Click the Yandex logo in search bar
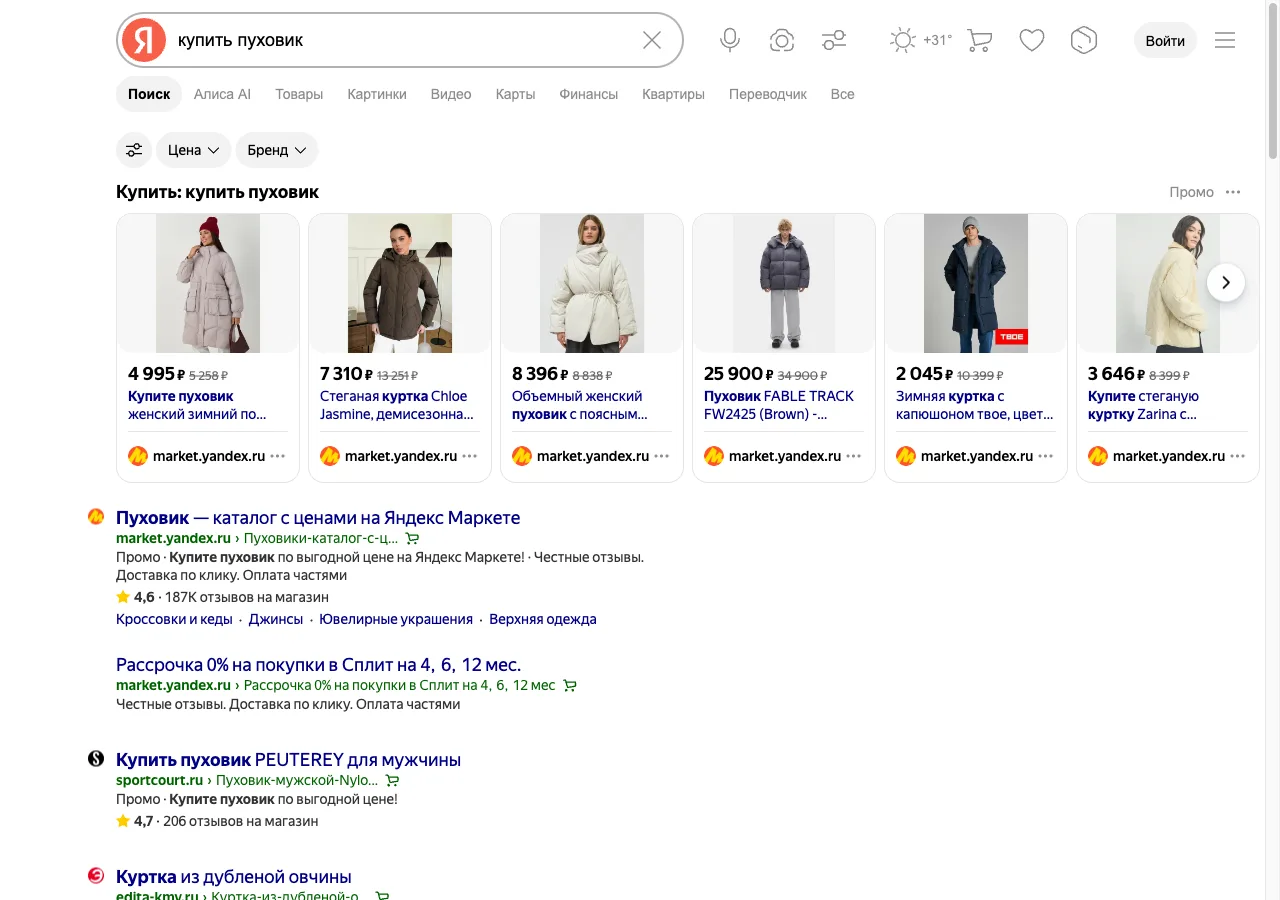The width and height of the screenshot is (1280, 900). pyautogui.click(x=144, y=40)
